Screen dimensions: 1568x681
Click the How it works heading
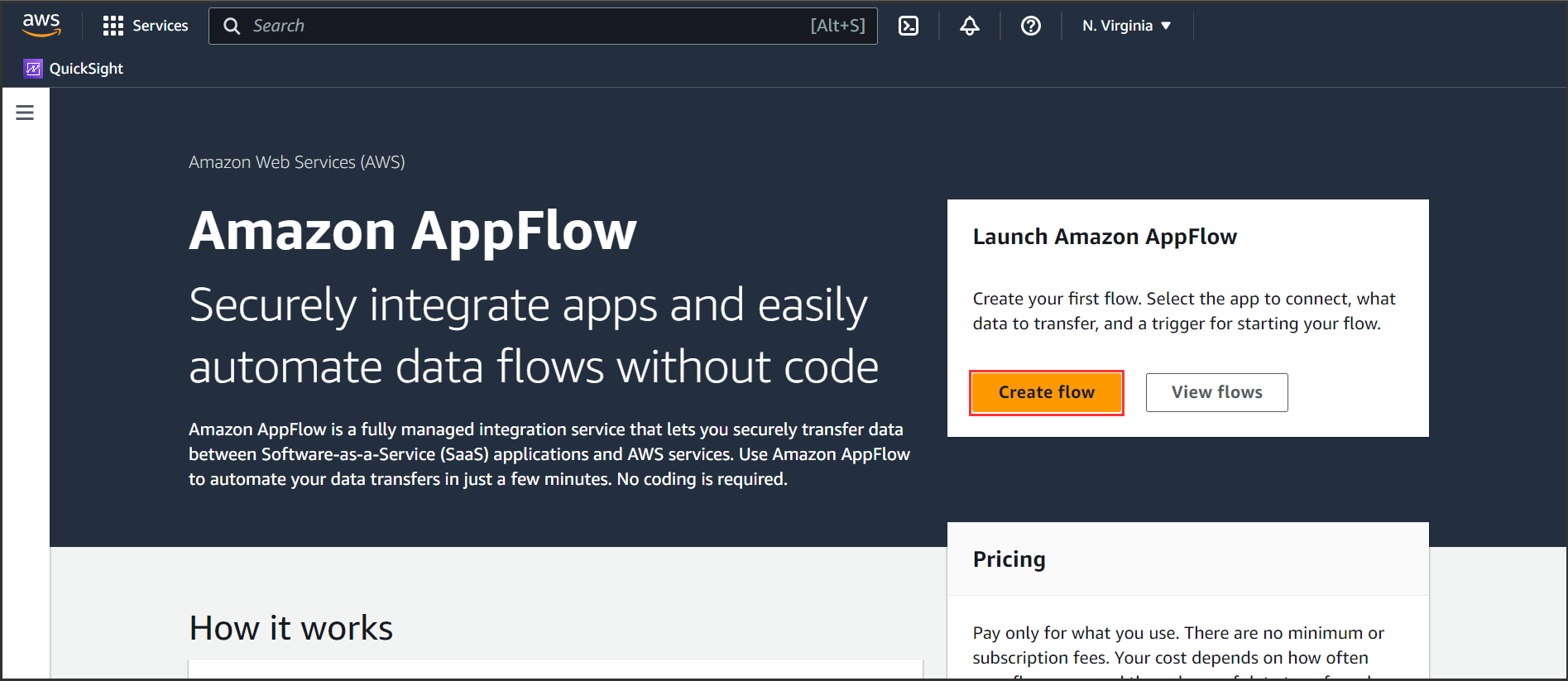290,628
